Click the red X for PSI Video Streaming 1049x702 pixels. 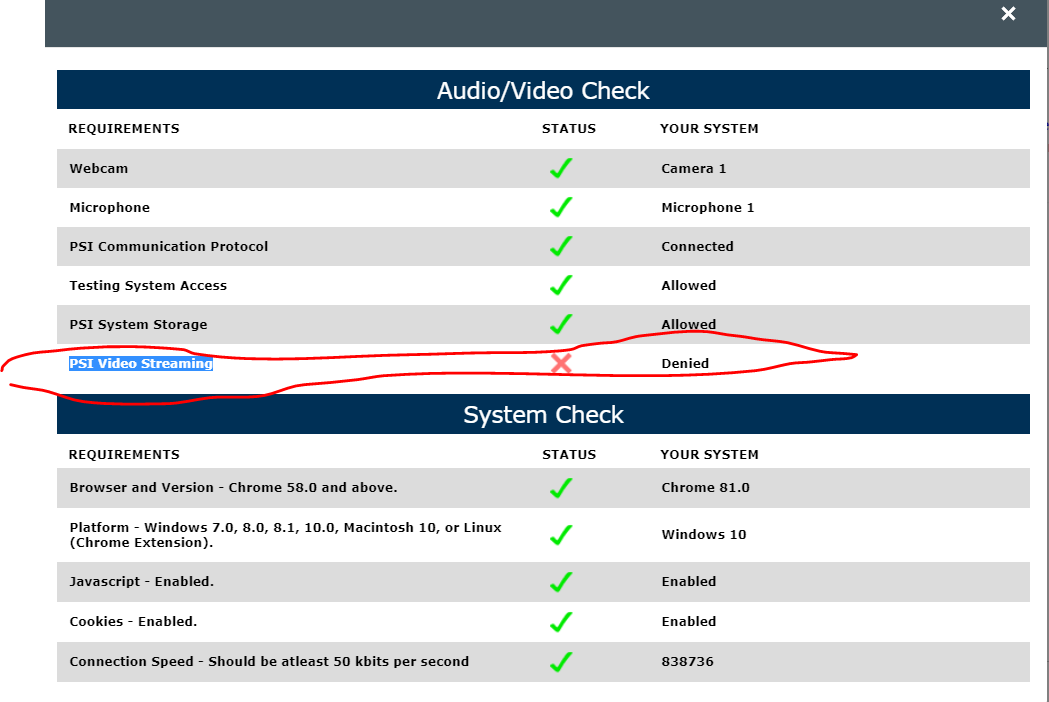[x=561, y=363]
